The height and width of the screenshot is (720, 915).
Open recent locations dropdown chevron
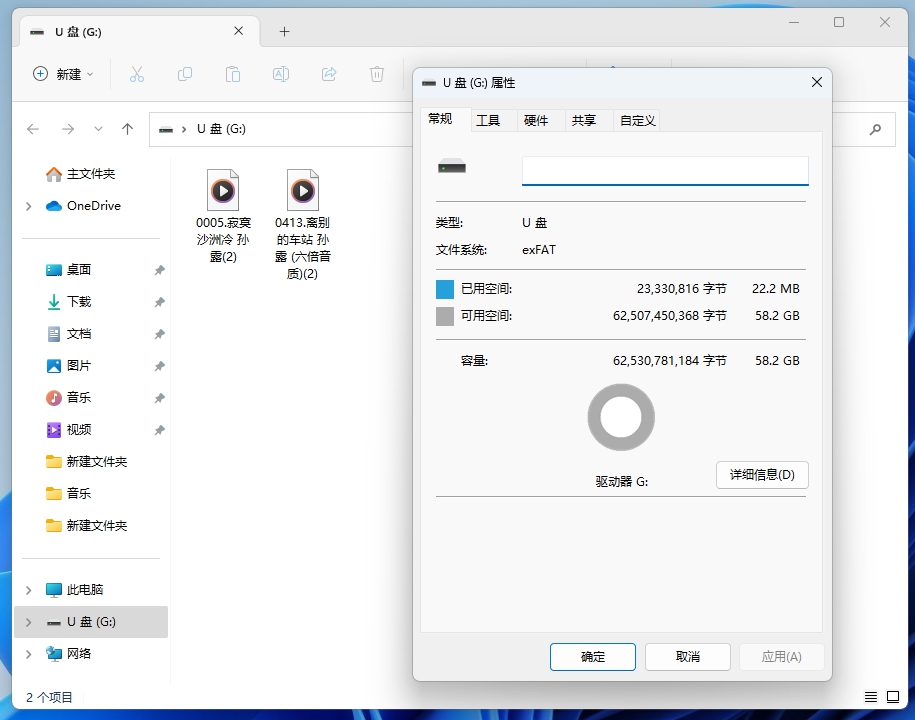[98, 129]
